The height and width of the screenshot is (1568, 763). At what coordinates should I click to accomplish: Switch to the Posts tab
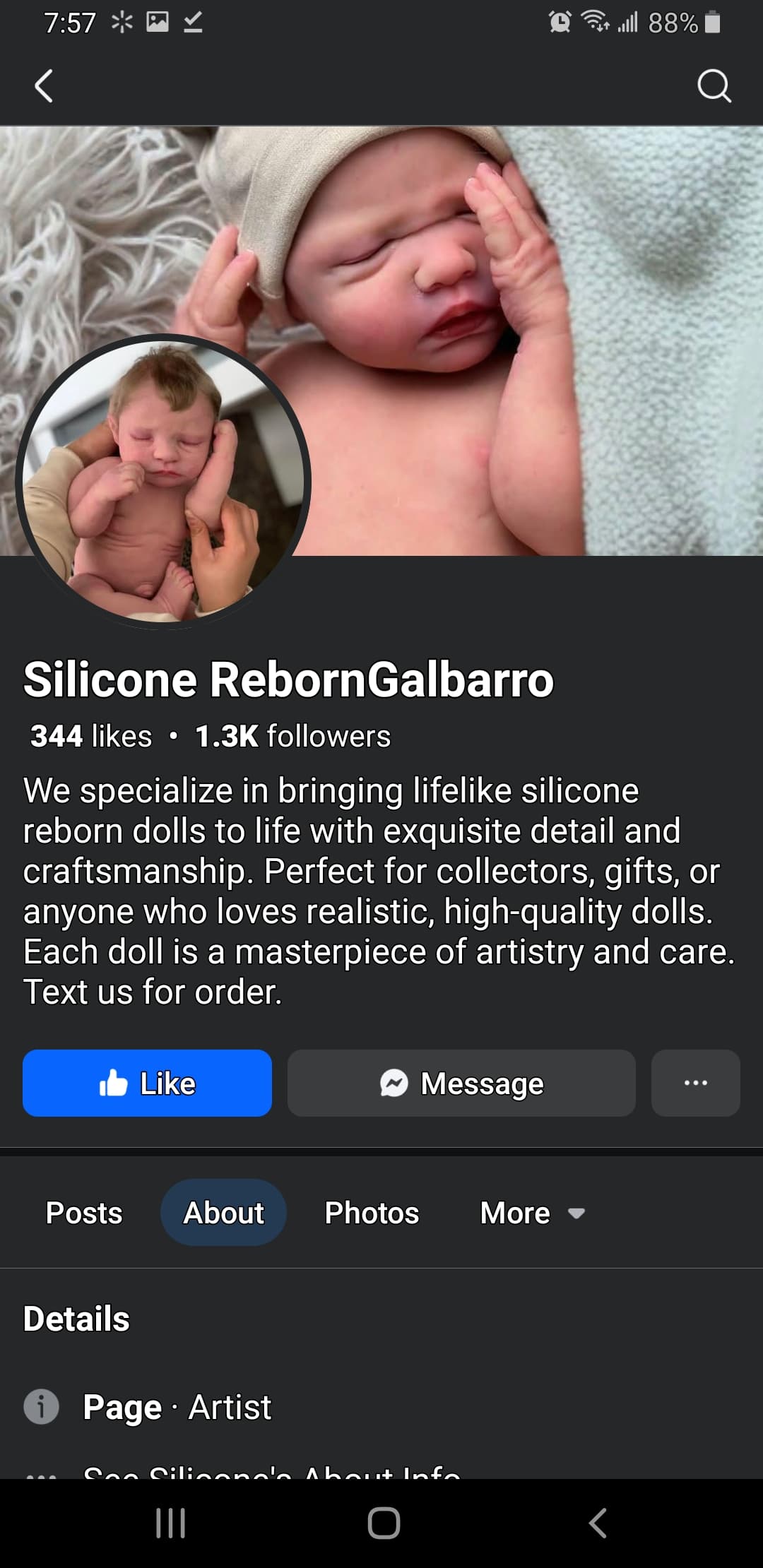83,1212
